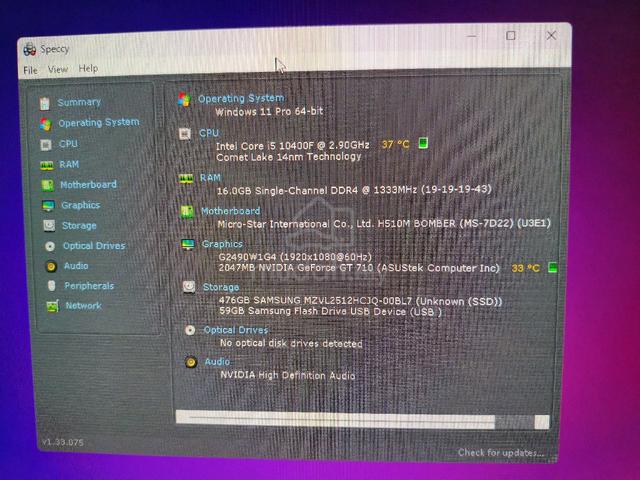This screenshot has width=640, height=480.
Task: Click the horizontal scrollbar at bottom of summary
Action: [362, 420]
